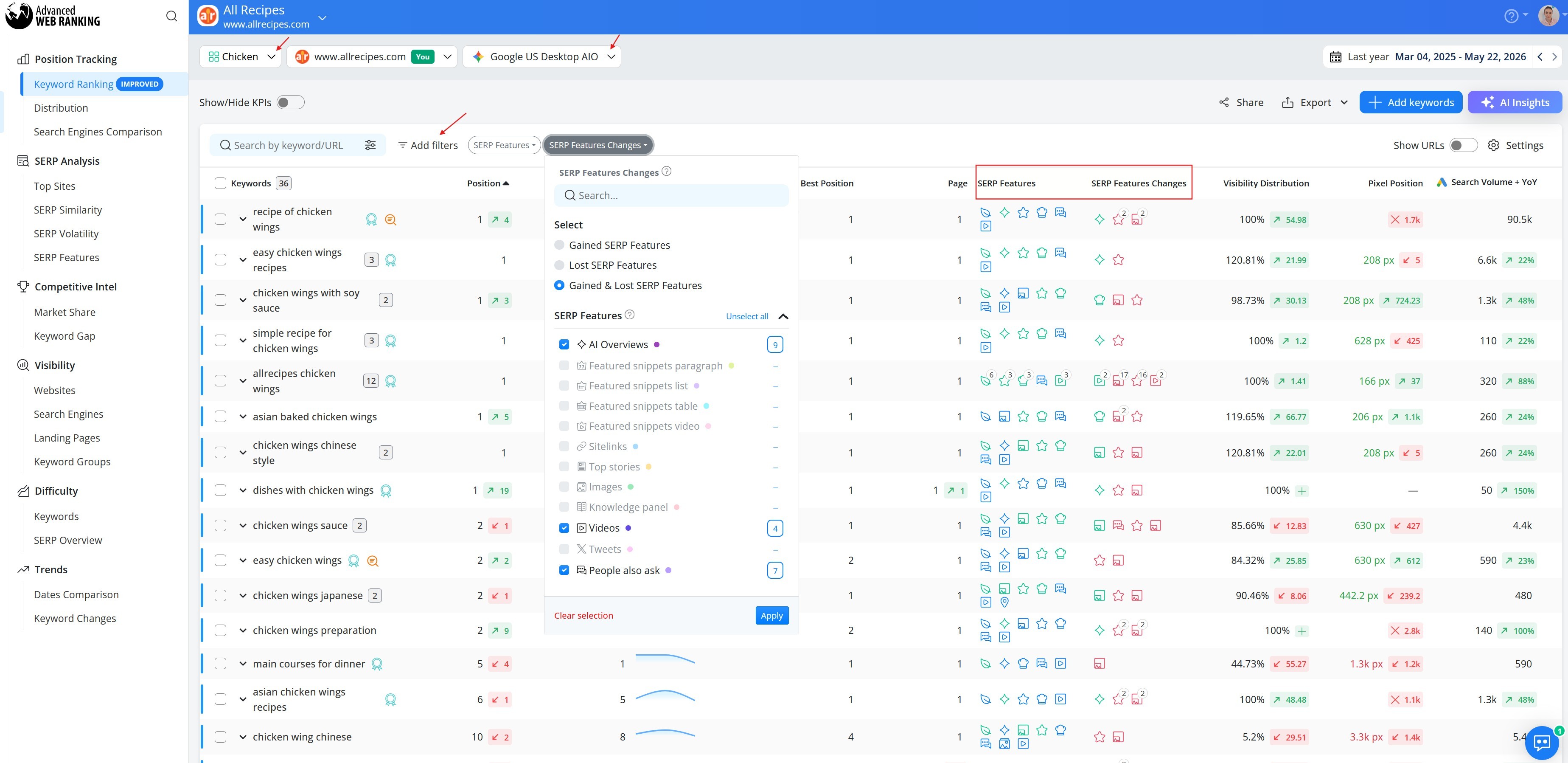This screenshot has width=1568, height=763.
Task: Click info icon next to SERP Features Changes title
Action: click(667, 172)
